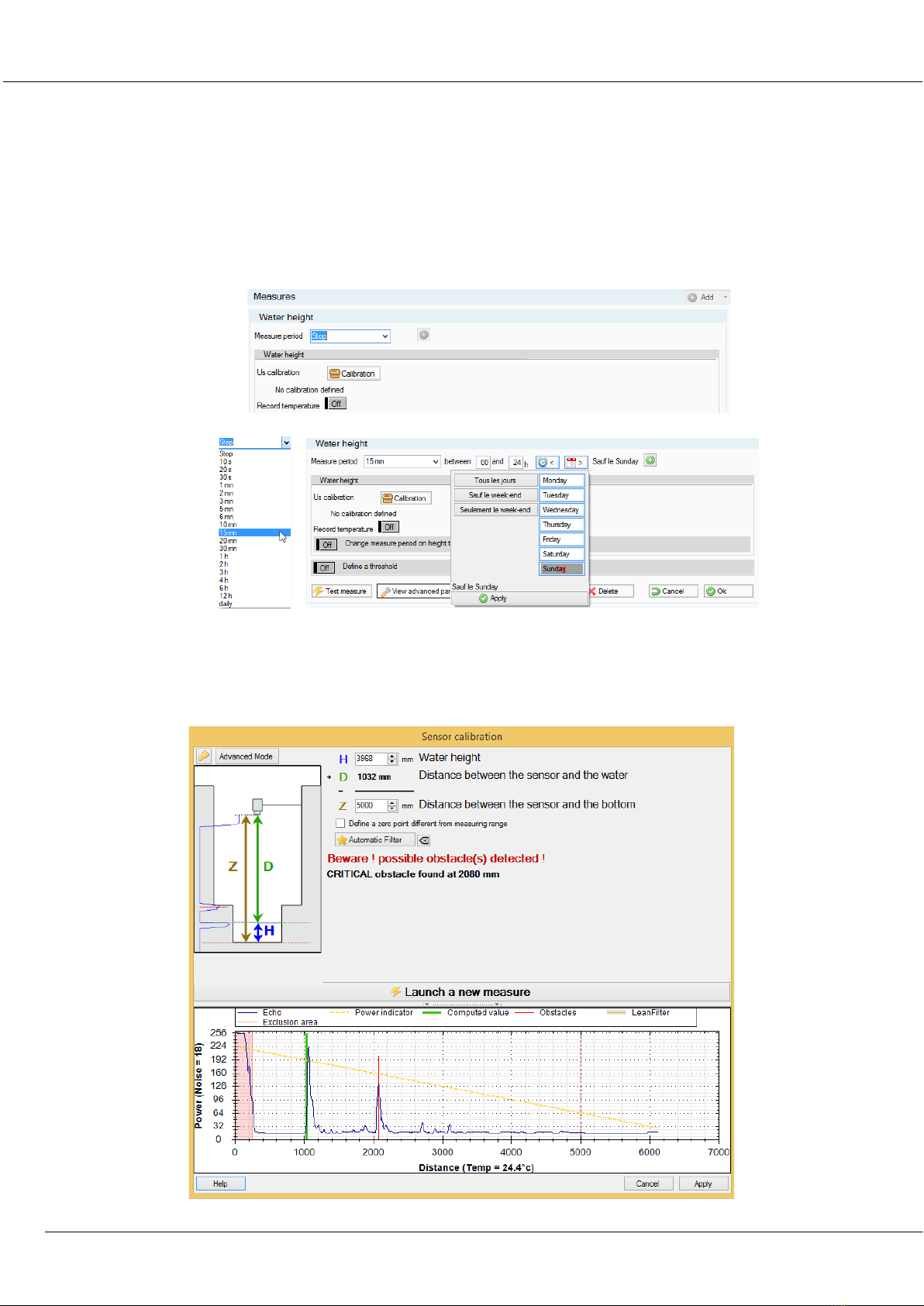Image resolution: width=924 pixels, height=1306 pixels.
Task: Toggle Record temperature Off in the Measures panel
Action: click(x=336, y=404)
